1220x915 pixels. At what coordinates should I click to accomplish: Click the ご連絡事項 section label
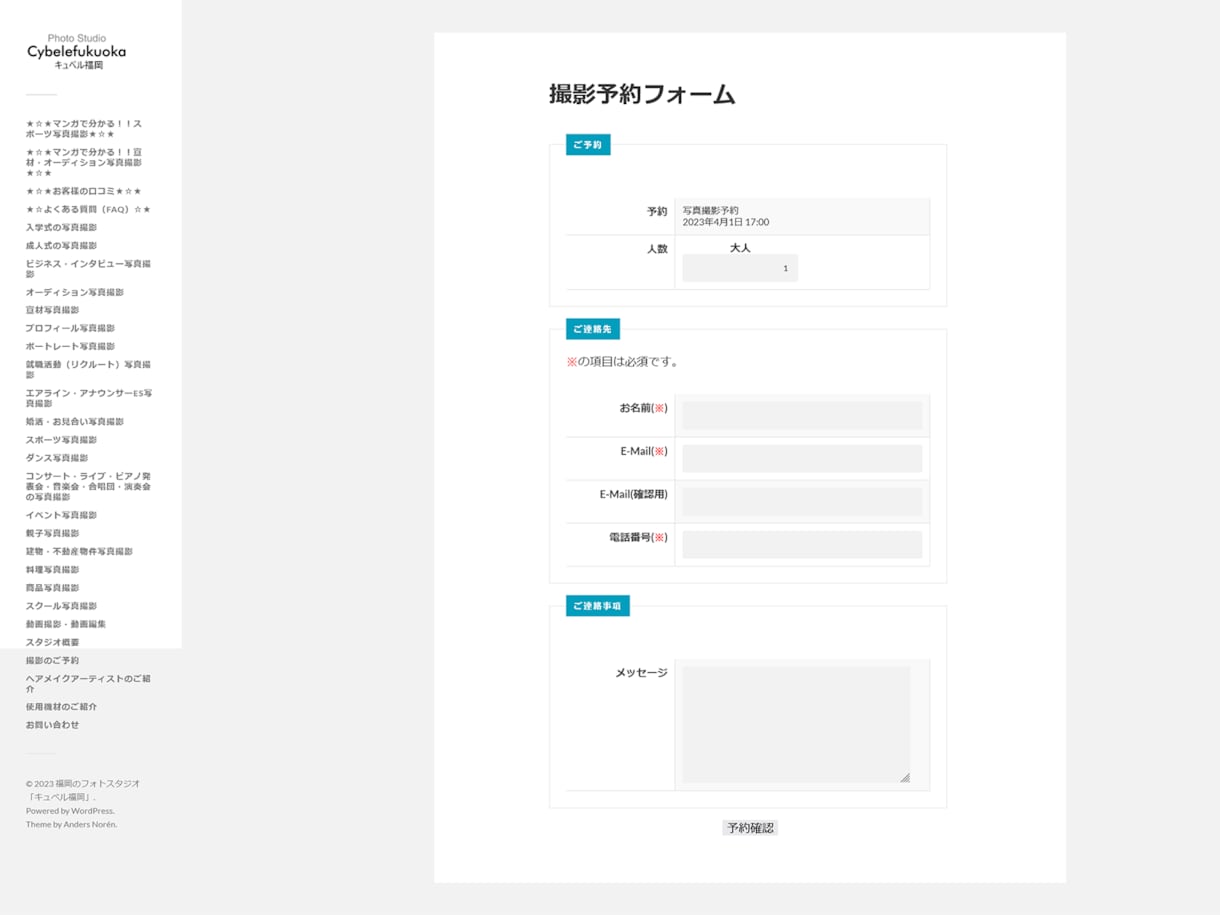coord(598,606)
